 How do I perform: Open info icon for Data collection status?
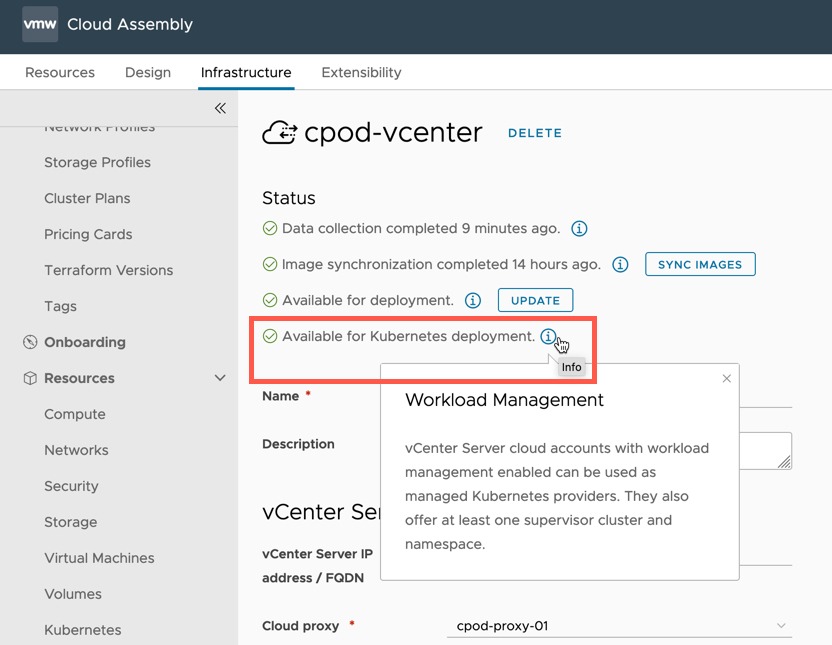coord(579,229)
